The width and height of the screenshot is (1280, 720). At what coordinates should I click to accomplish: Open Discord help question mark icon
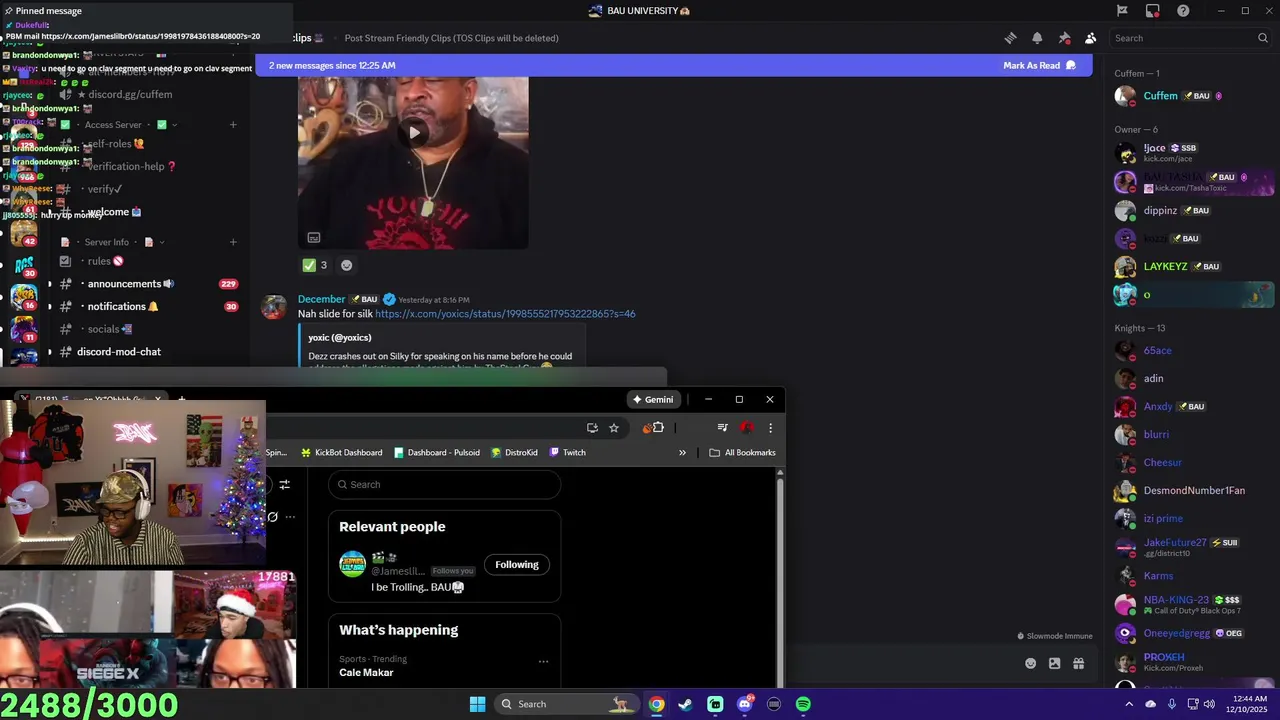point(1184,11)
